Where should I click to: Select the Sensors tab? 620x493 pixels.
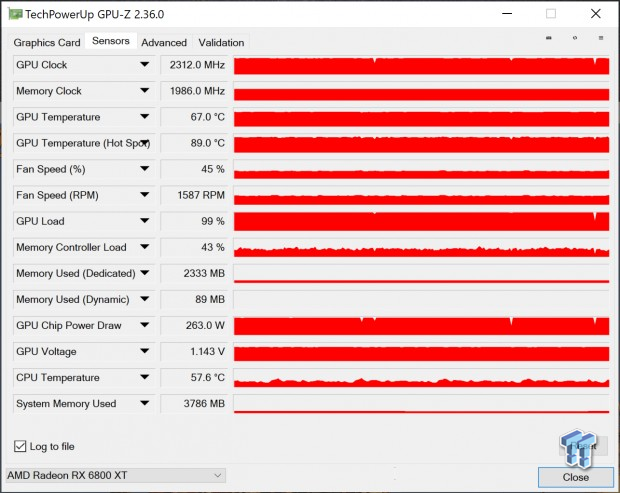coord(111,41)
